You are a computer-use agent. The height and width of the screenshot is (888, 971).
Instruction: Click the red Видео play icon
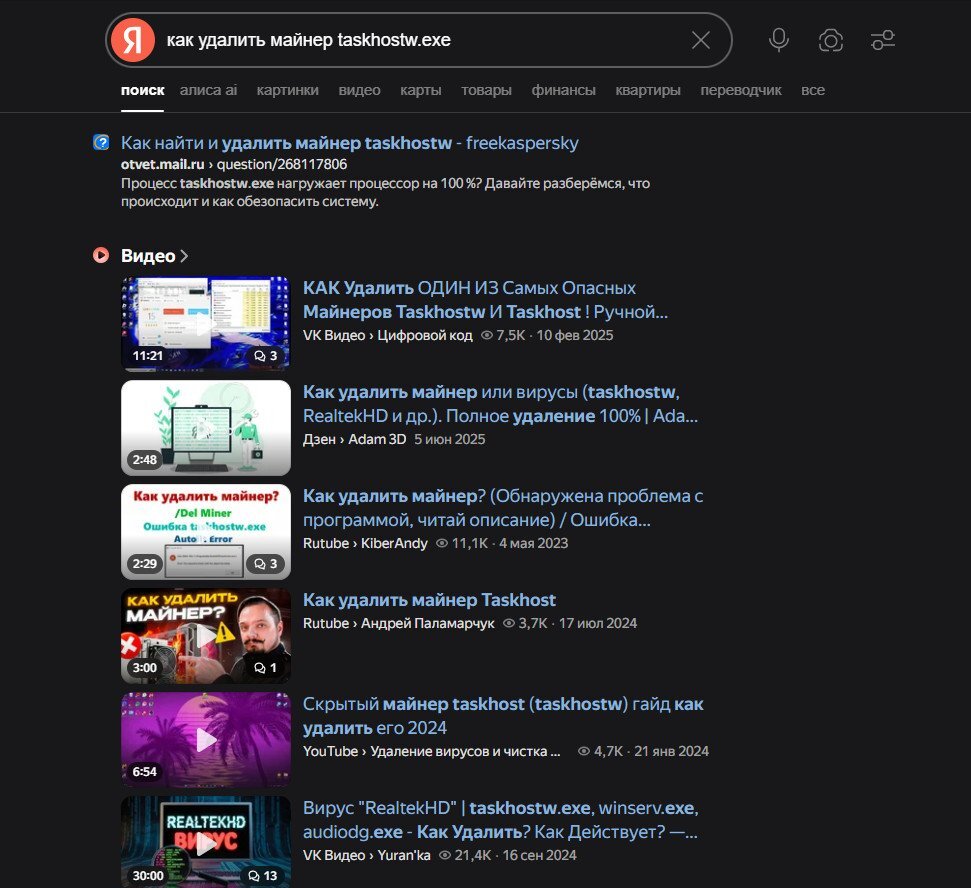pyautogui.click(x=101, y=255)
